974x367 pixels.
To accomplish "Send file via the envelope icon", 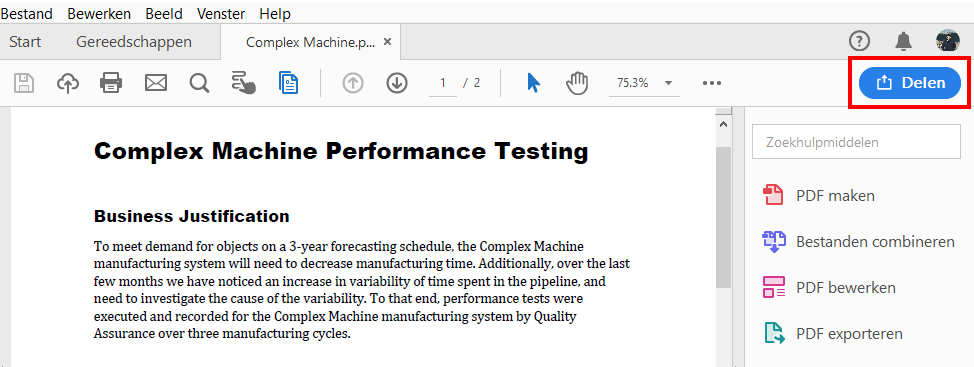I will click(156, 83).
